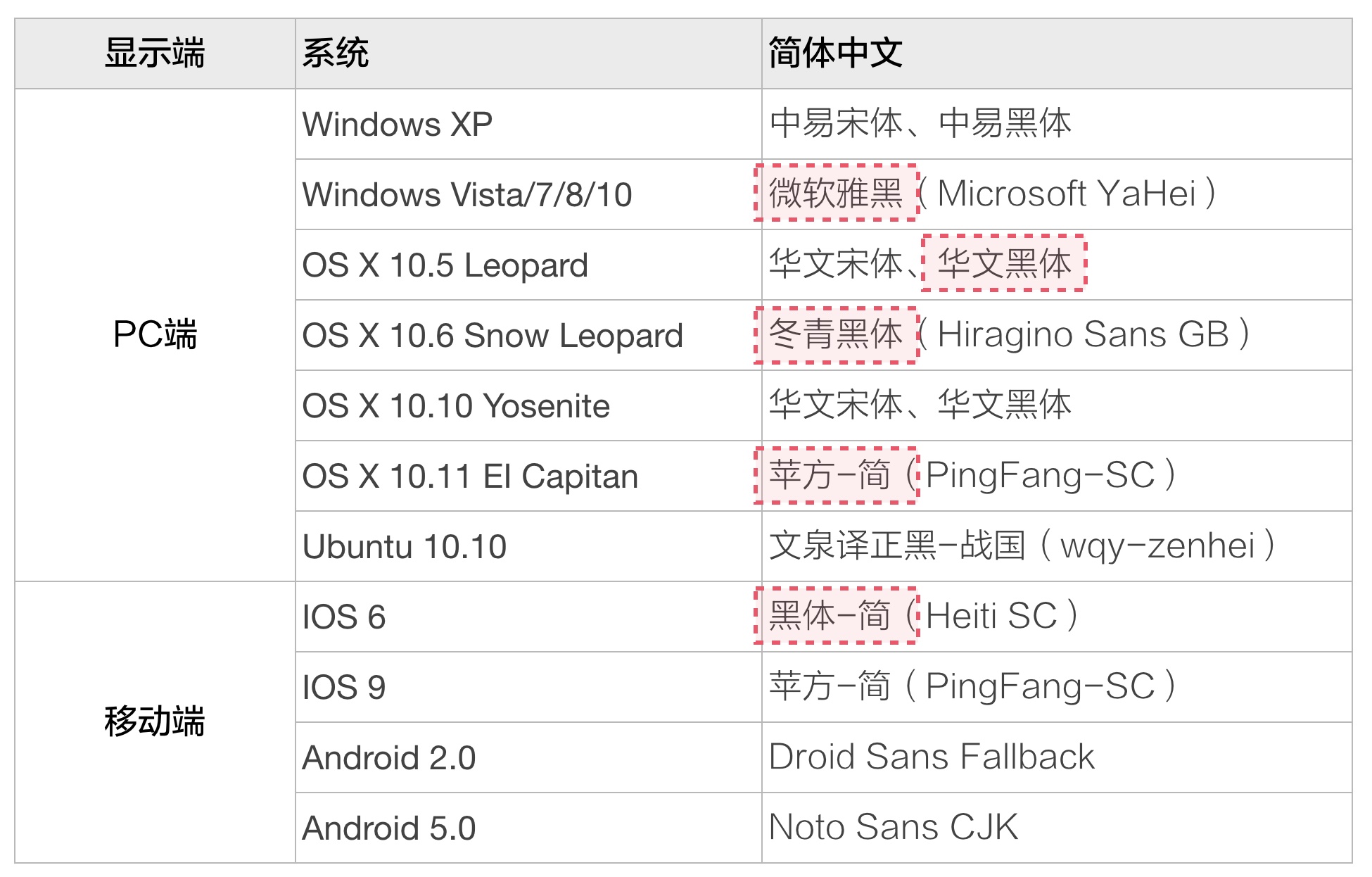The image size is (1372, 877).
Task: Select the Ubuntu 10.10 cell
Action: pos(405,547)
